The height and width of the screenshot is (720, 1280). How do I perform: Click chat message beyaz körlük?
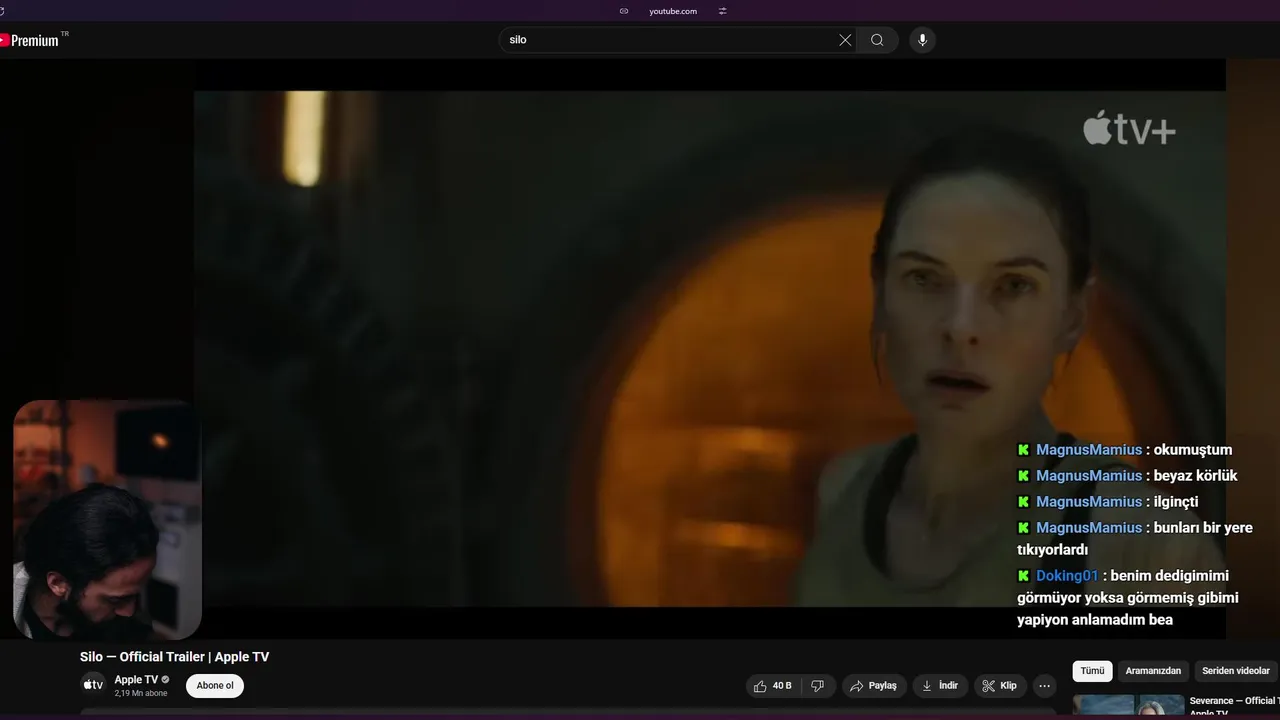(x=1196, y=476)
